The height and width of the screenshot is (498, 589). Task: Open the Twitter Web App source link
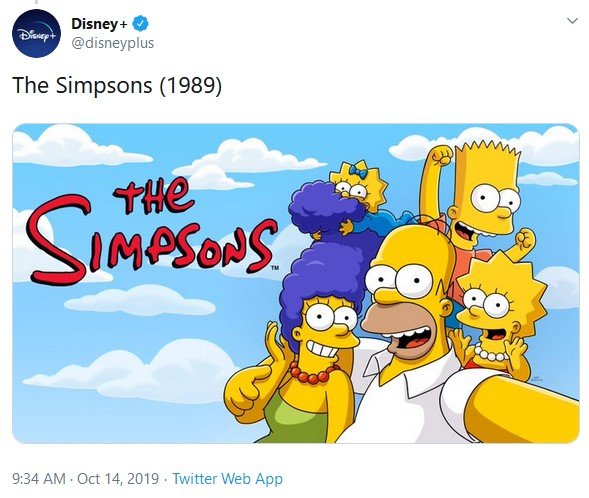pos(227,479)
